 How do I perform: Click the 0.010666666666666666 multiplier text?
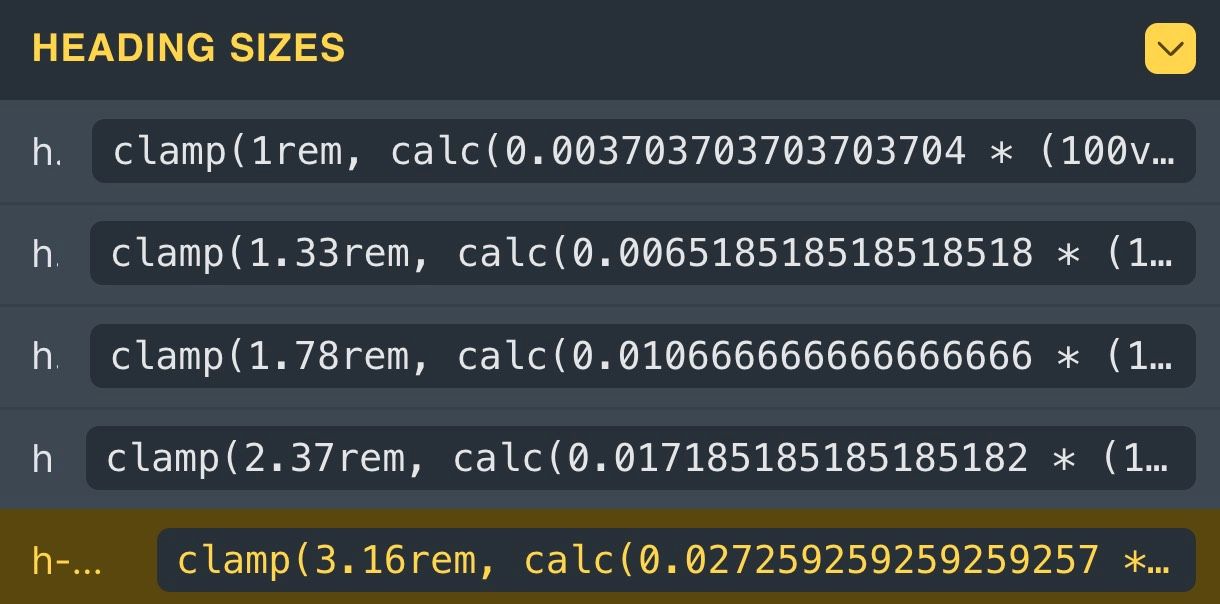(802, 356)
